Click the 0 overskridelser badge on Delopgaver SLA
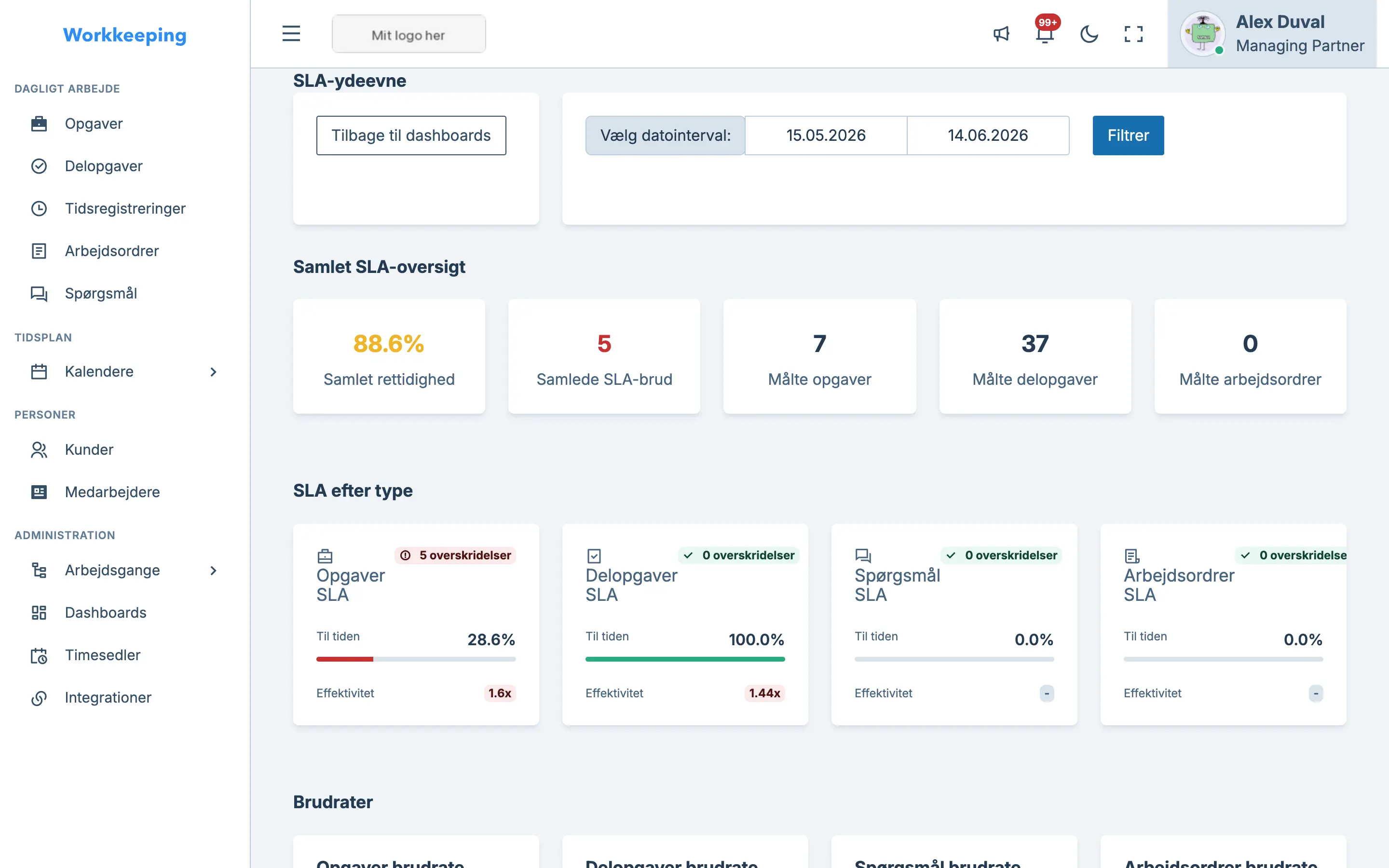1389x868 pixels. [x=739, y=556]
